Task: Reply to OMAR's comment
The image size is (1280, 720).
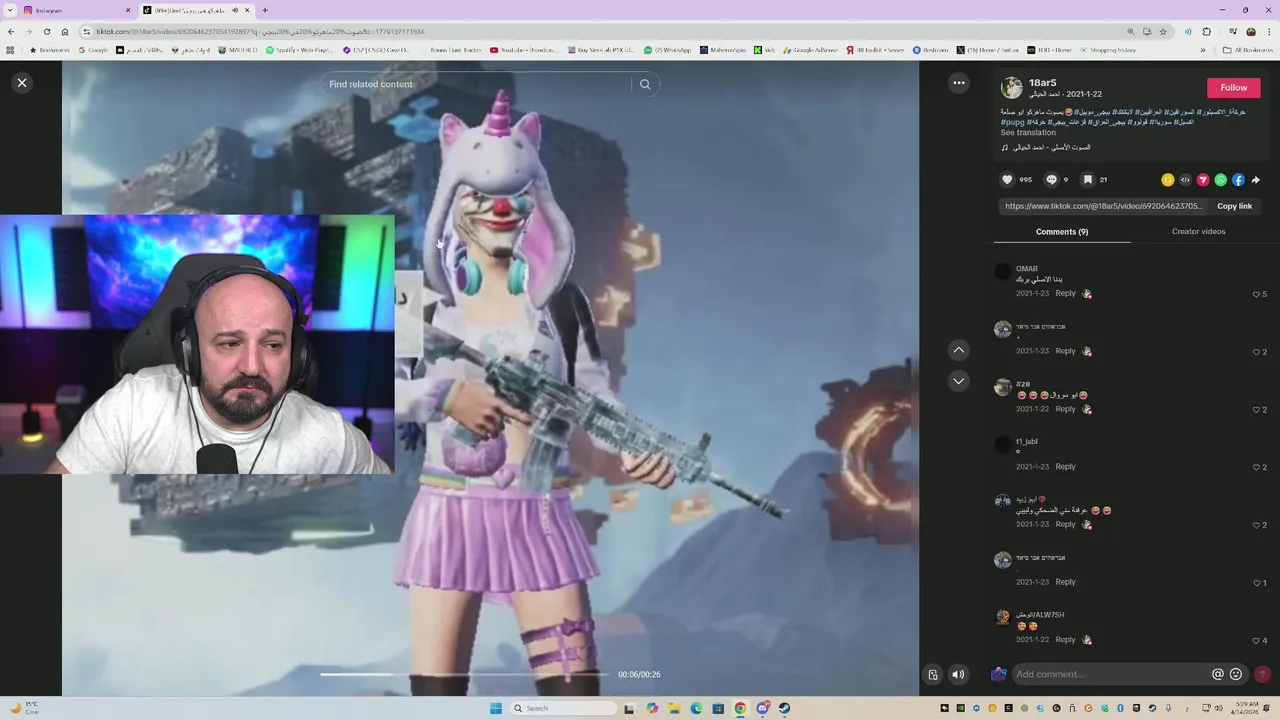Action: coord(1065,294)
